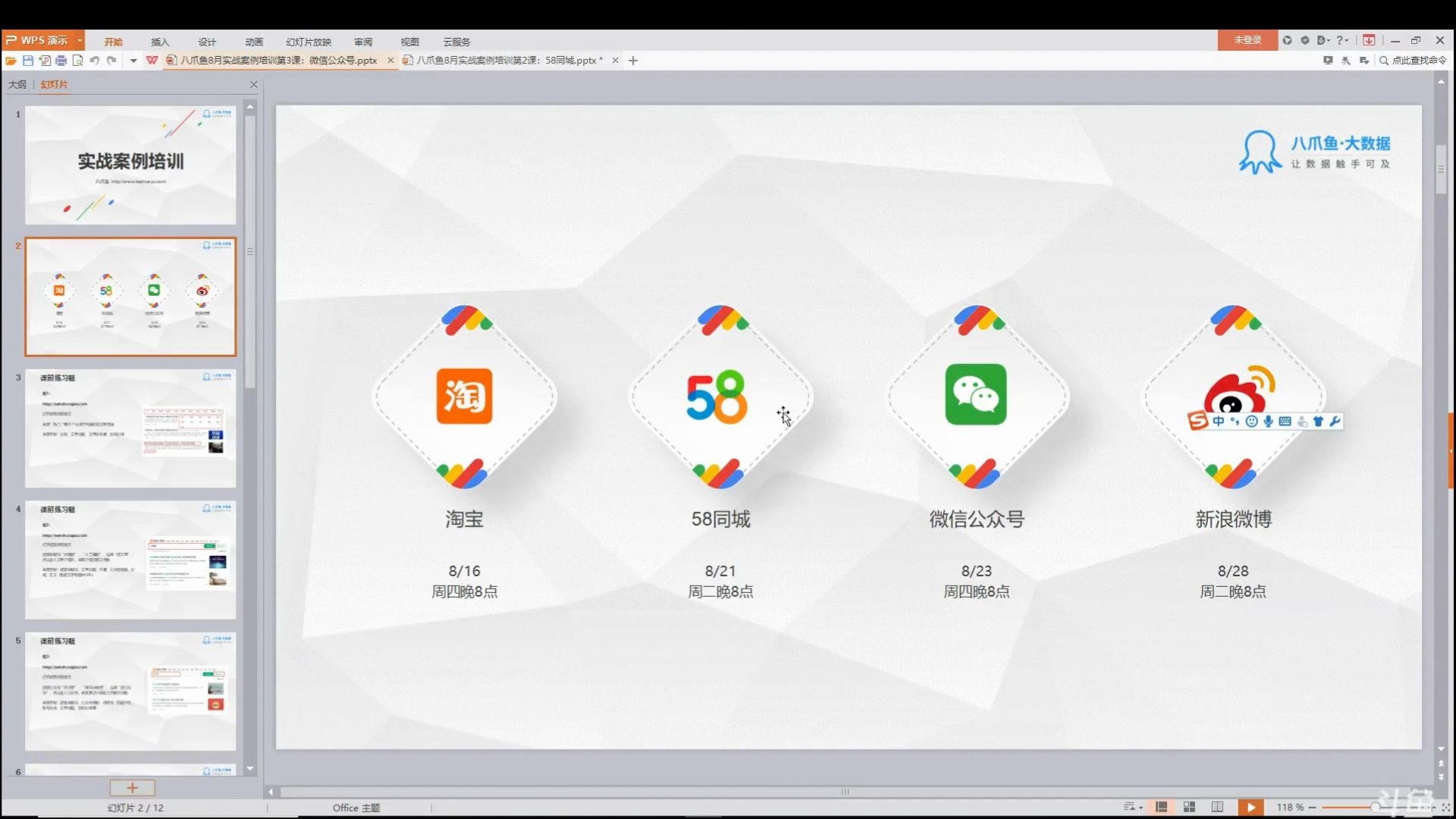Expand the quick access toolbar dropdown arrow
The width and height of the screenshot is (1456, 819).
tap(133, 61)
